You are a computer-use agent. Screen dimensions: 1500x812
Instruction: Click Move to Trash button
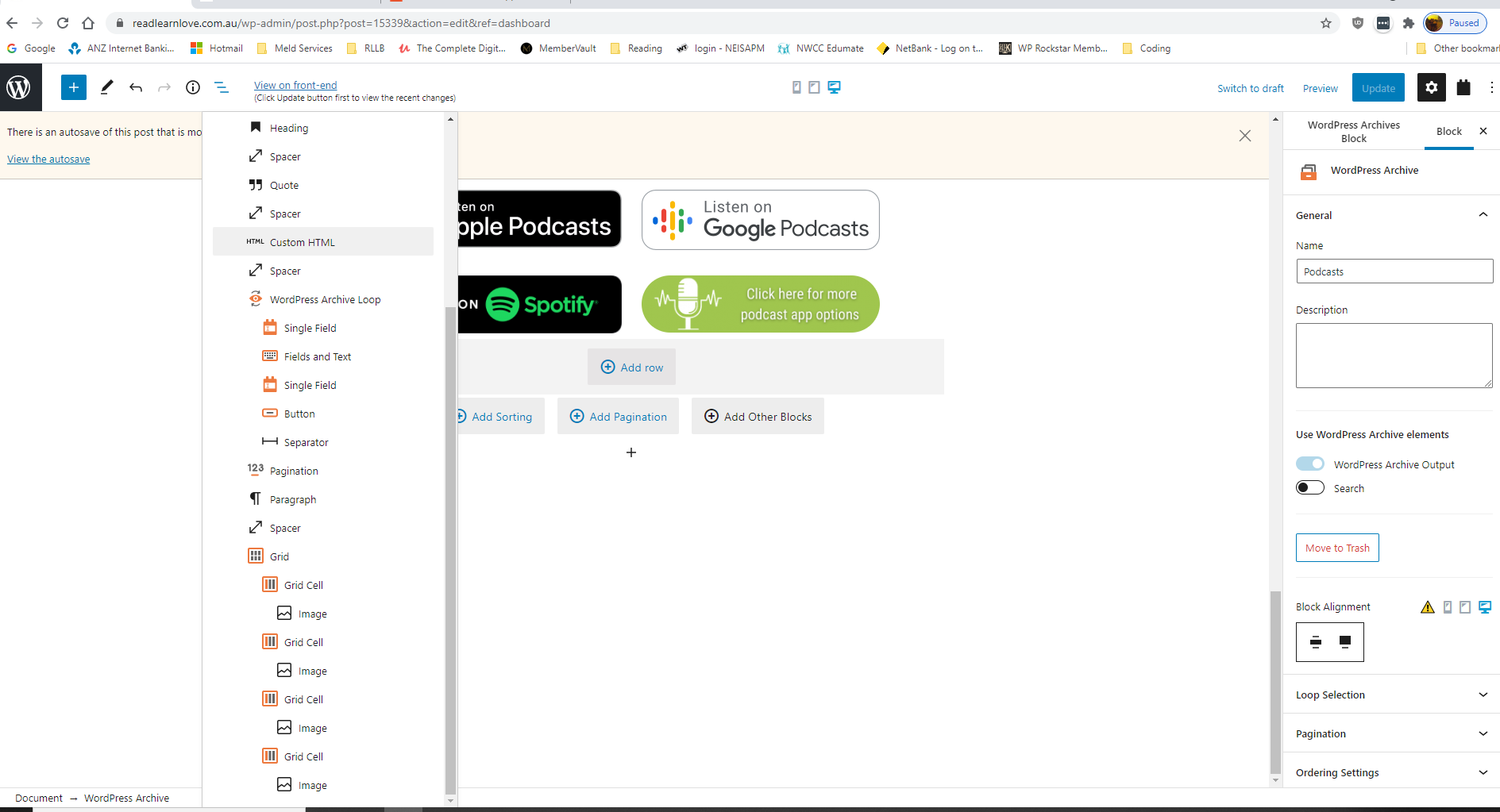click(x=1337, y=548)
